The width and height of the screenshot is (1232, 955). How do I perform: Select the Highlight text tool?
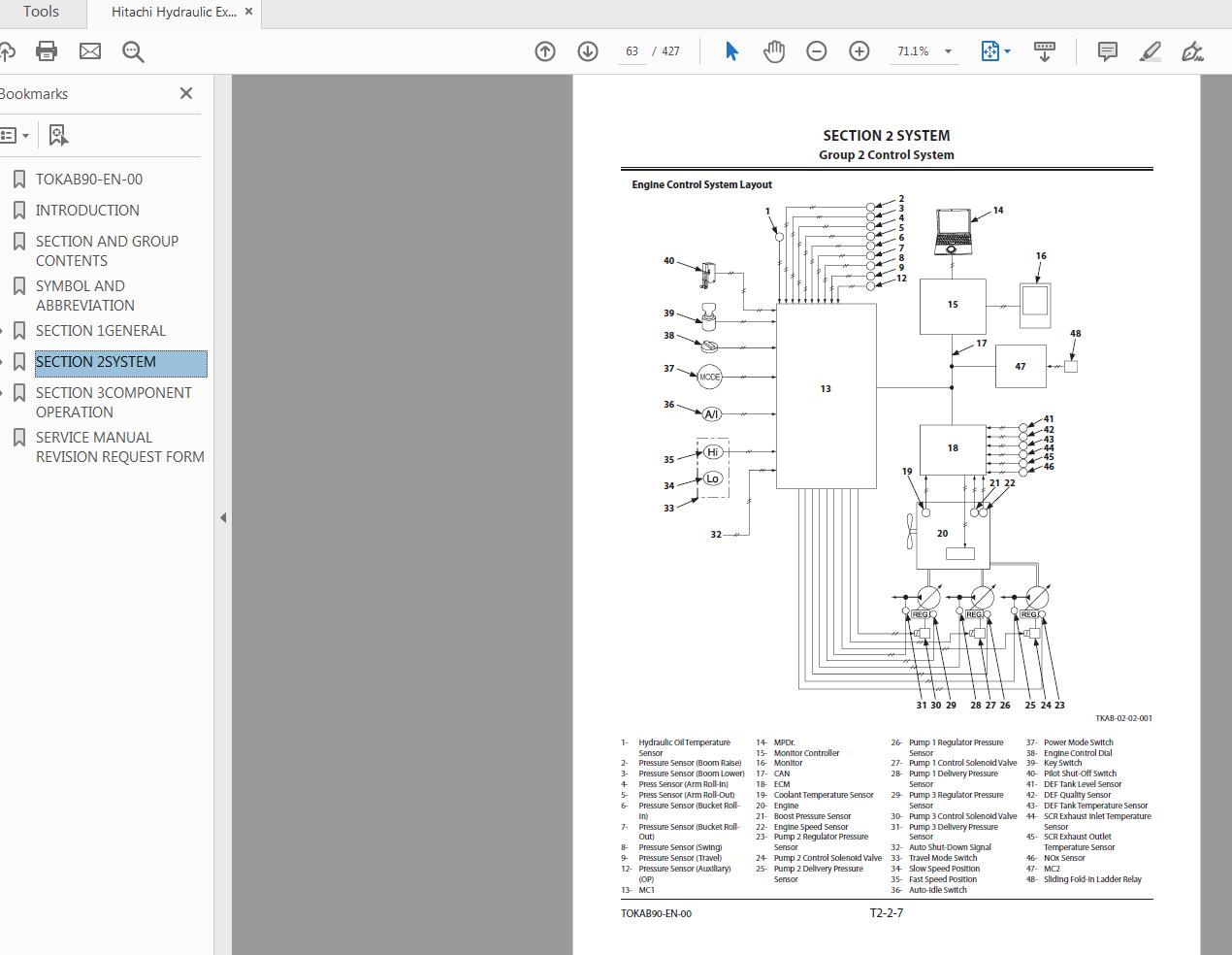coord(1150,50)
